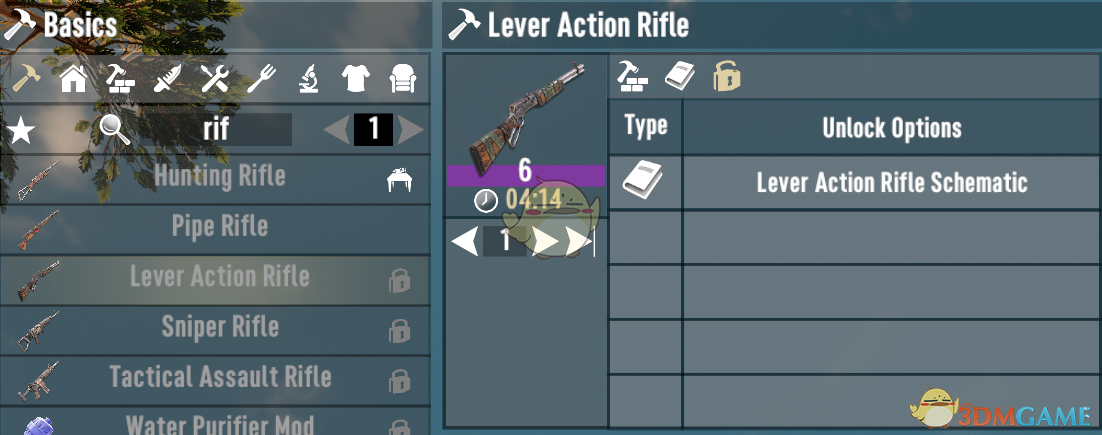Select the hammer-and-bricks construction category
Screen dimensions: 1102x435
click(120, 79)
